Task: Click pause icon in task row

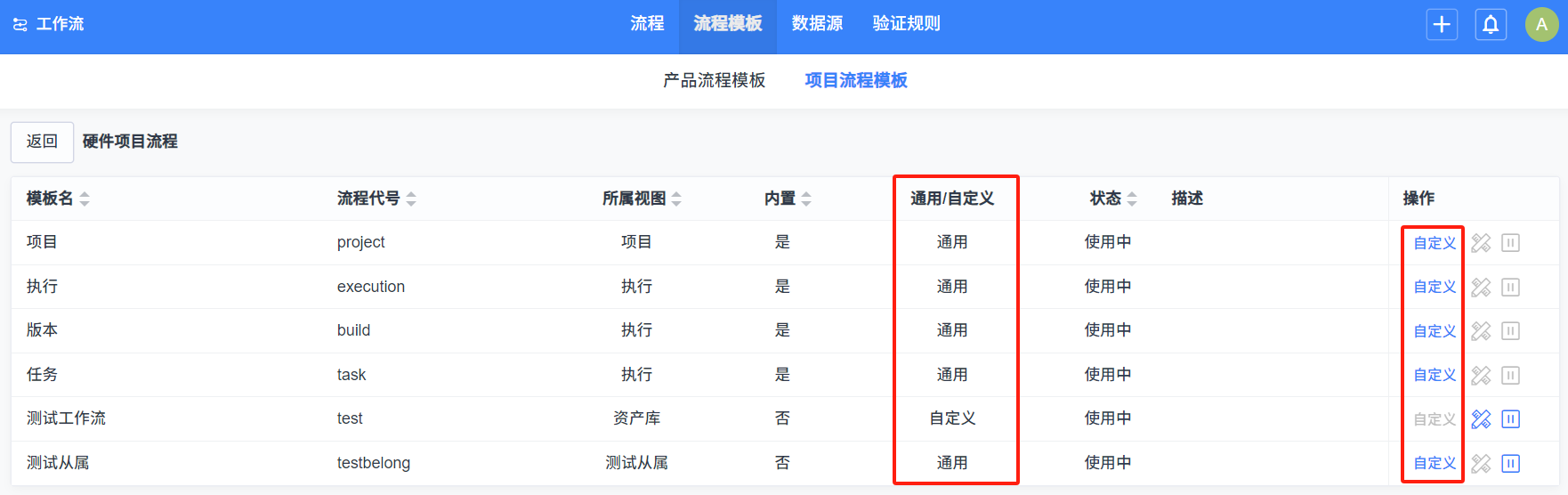Action: point(1510,375)
